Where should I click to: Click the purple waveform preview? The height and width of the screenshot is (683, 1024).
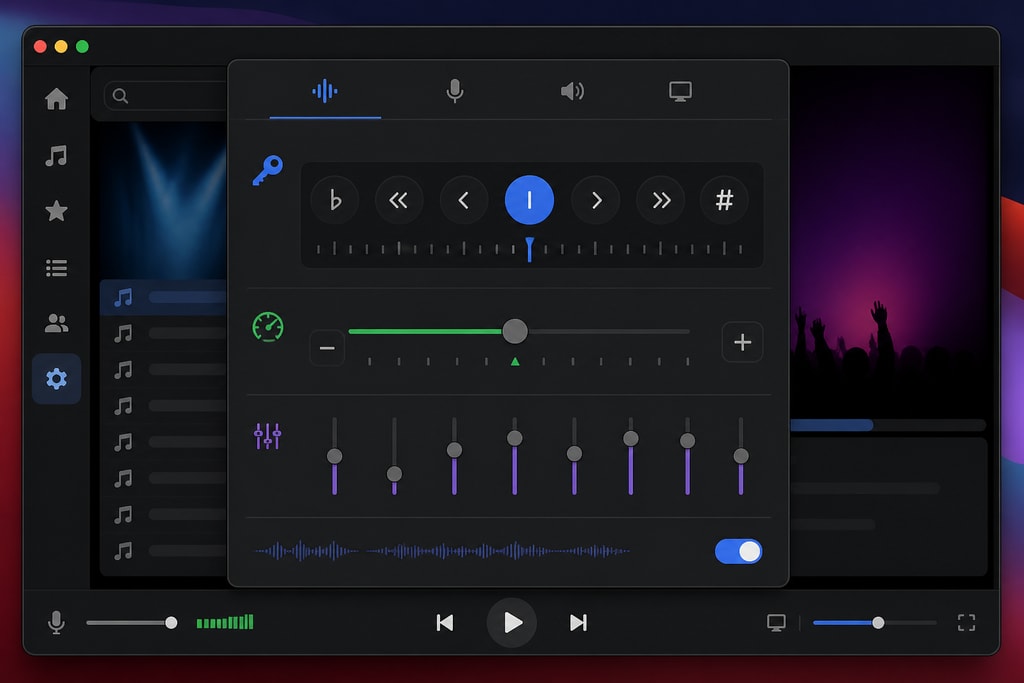pyautogui.click(x=441, y=551)
